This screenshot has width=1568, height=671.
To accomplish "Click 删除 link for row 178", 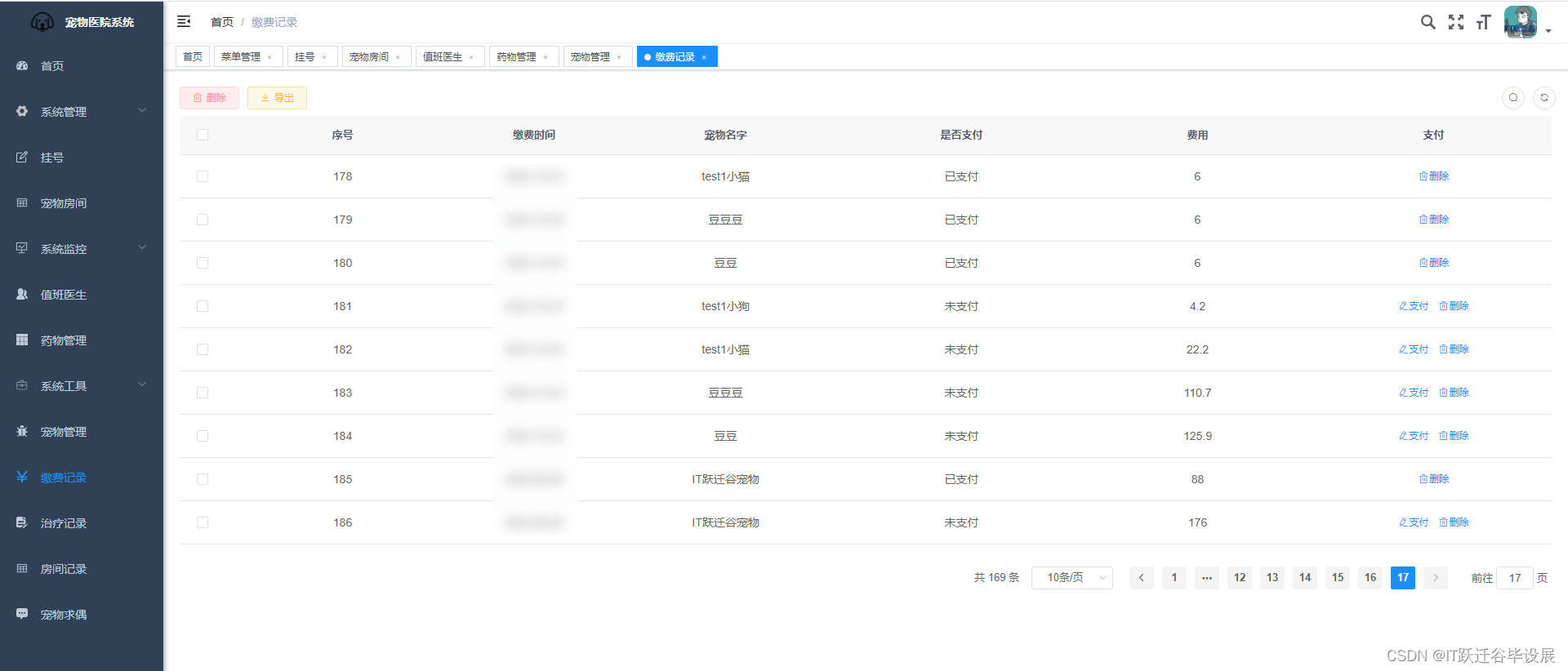I will (1434, 176).
